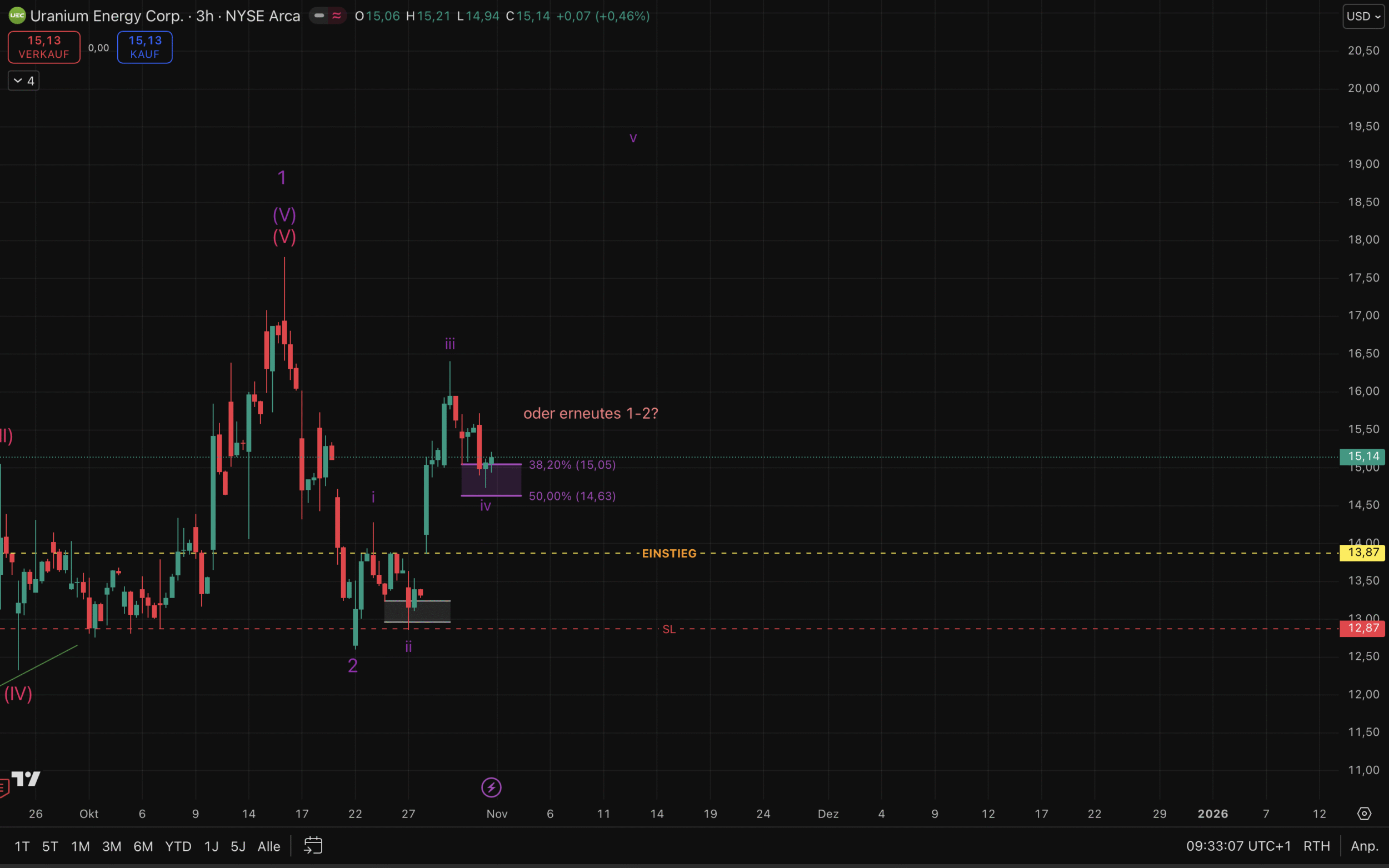Expand the collapsed indicators legend showing 4

coord(23,81)
